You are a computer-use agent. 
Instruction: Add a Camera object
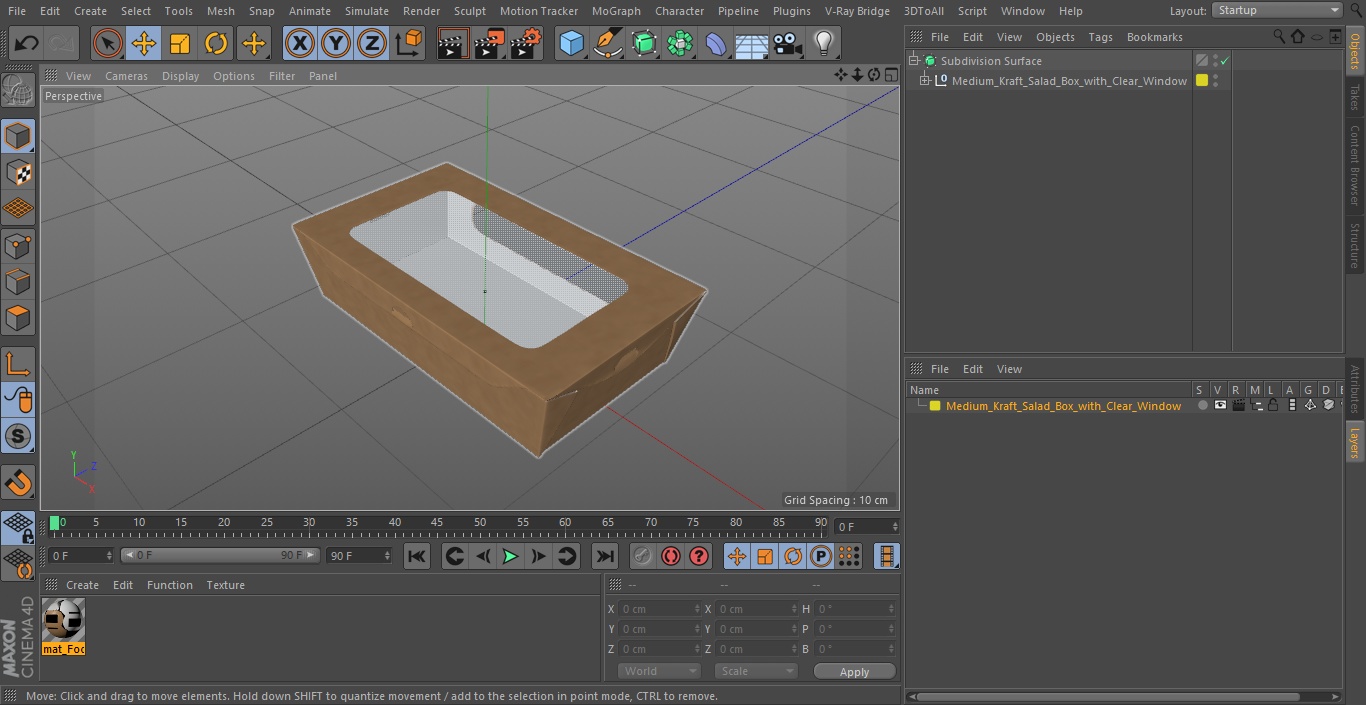pyautogui.click(x=788, y=43)
